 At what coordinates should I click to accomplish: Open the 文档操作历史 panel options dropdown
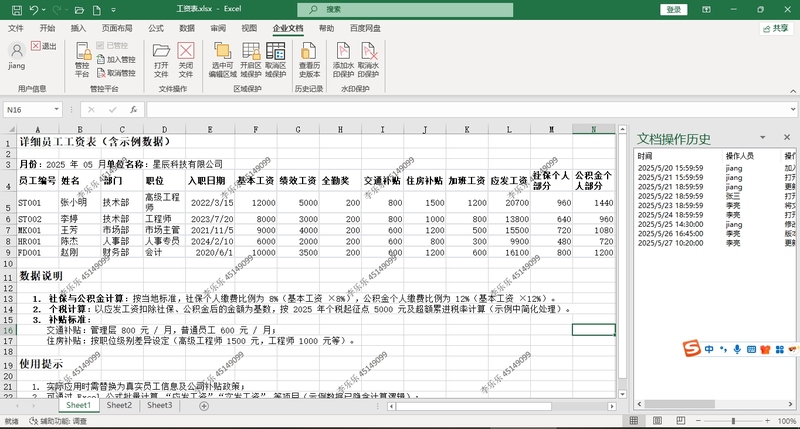762,138
